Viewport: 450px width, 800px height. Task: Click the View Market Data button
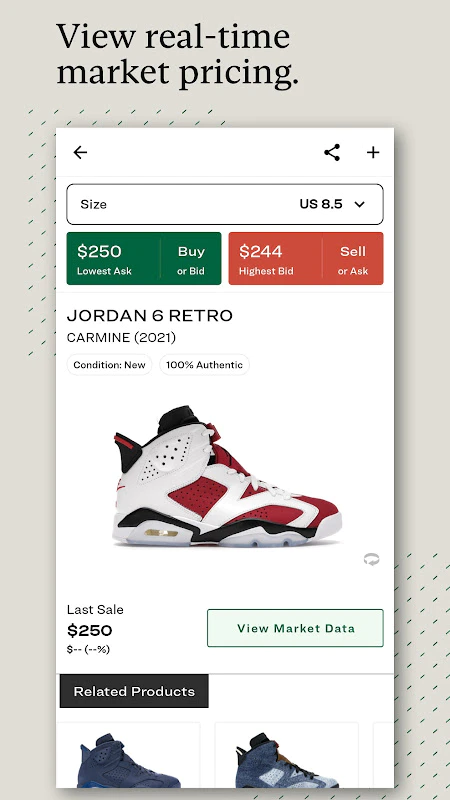click(x=295, y=628)
